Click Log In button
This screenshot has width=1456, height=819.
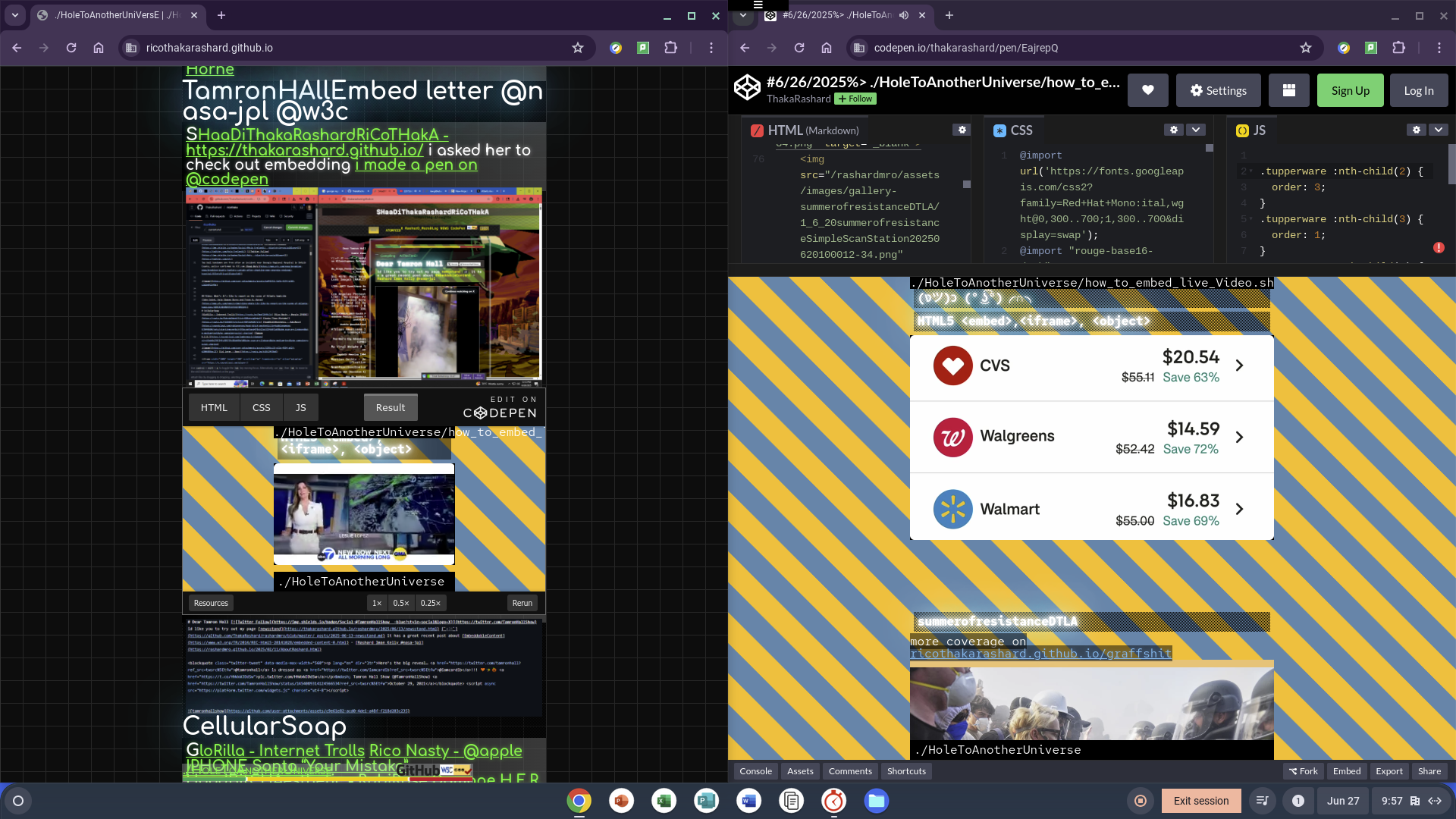coord(1418,90)
